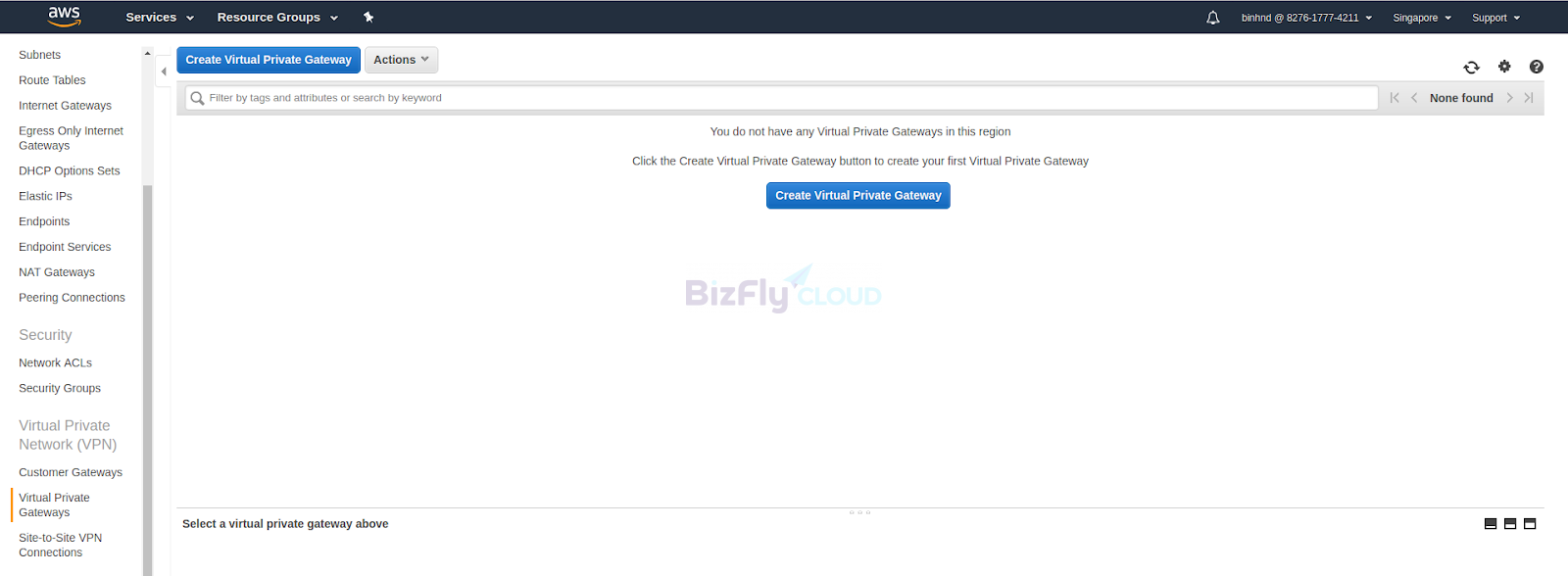This screenshot has width=1568, height=576.
Task: Maximize the bottom details pane
Action: 1530,524
